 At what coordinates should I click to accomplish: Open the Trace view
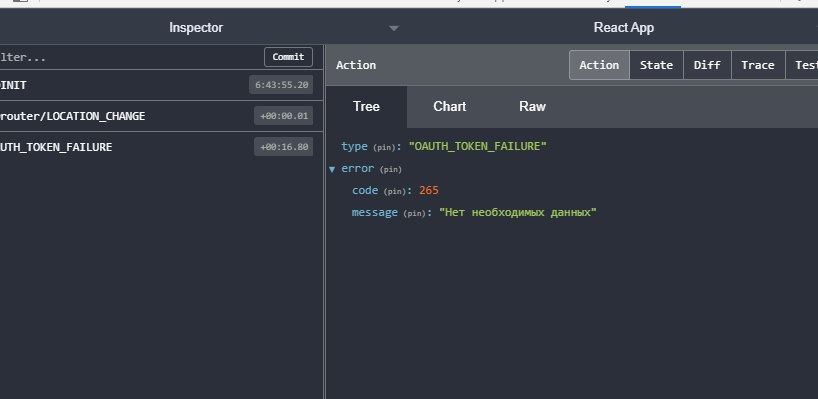click(757, 65)
